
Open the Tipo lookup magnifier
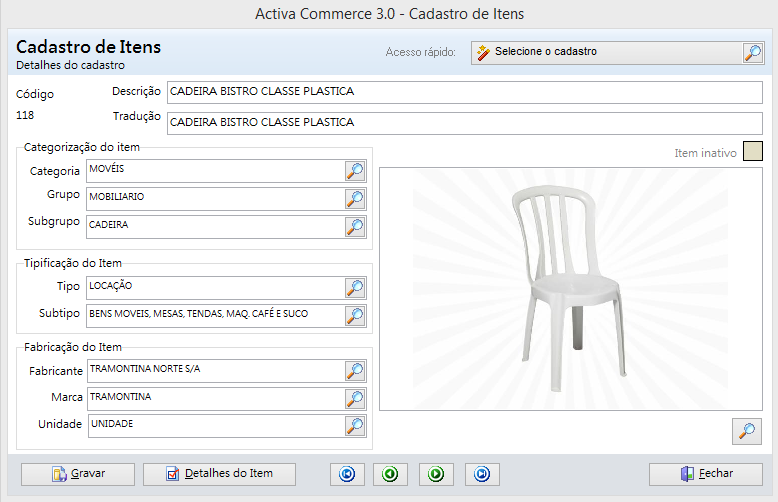[x=355, y=288]
